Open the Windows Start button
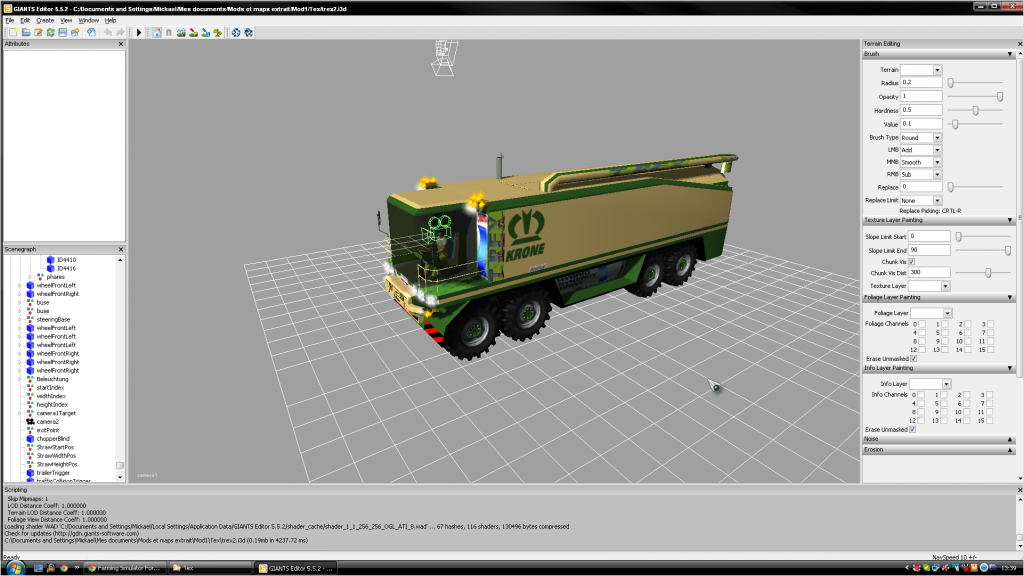This screenshot has height=576, width=1024. [x=15, y=568]
